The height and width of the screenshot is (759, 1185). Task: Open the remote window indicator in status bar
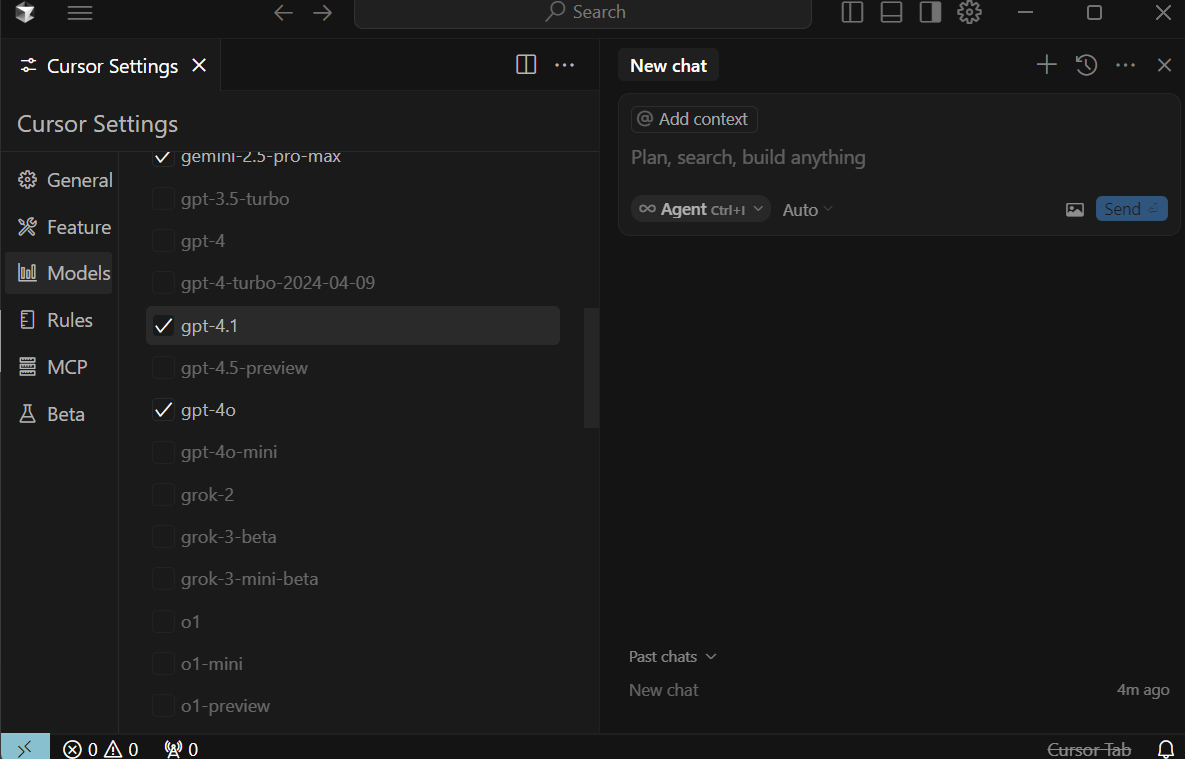click(25, 748)
